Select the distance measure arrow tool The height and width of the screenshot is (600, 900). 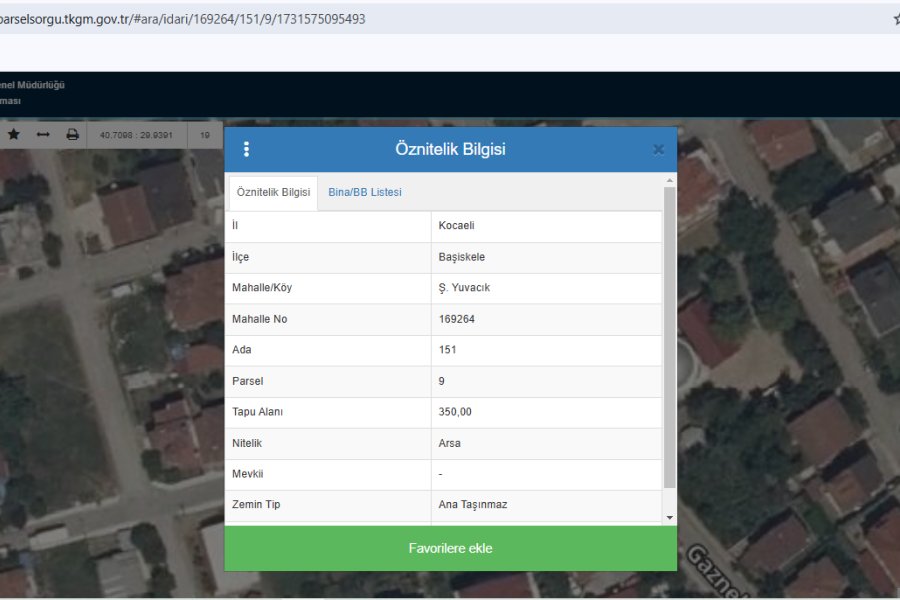tap(43, 134)
